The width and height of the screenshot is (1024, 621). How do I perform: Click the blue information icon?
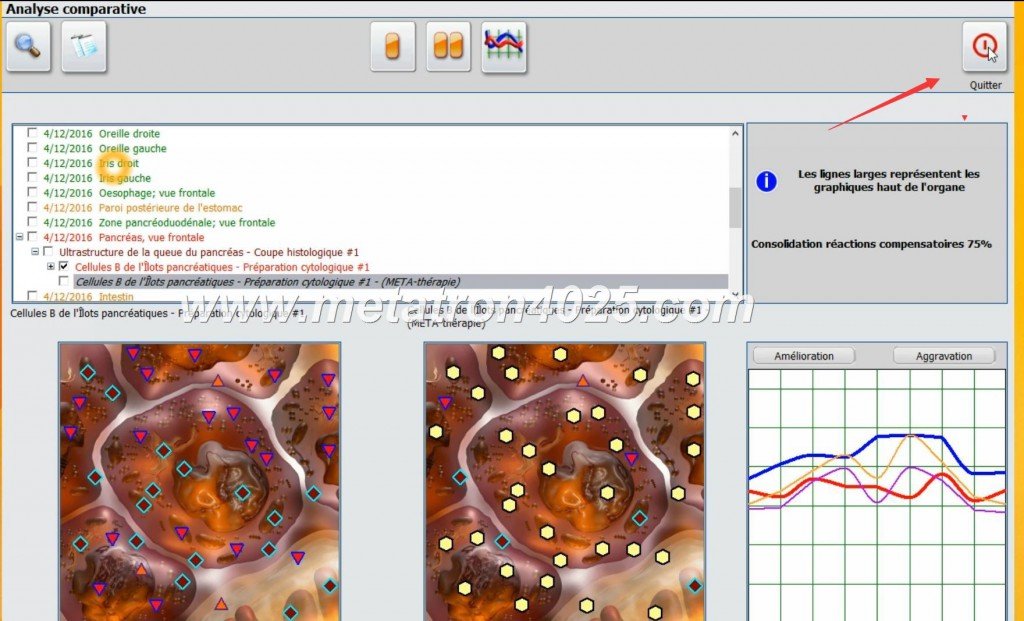coord(766,181)
